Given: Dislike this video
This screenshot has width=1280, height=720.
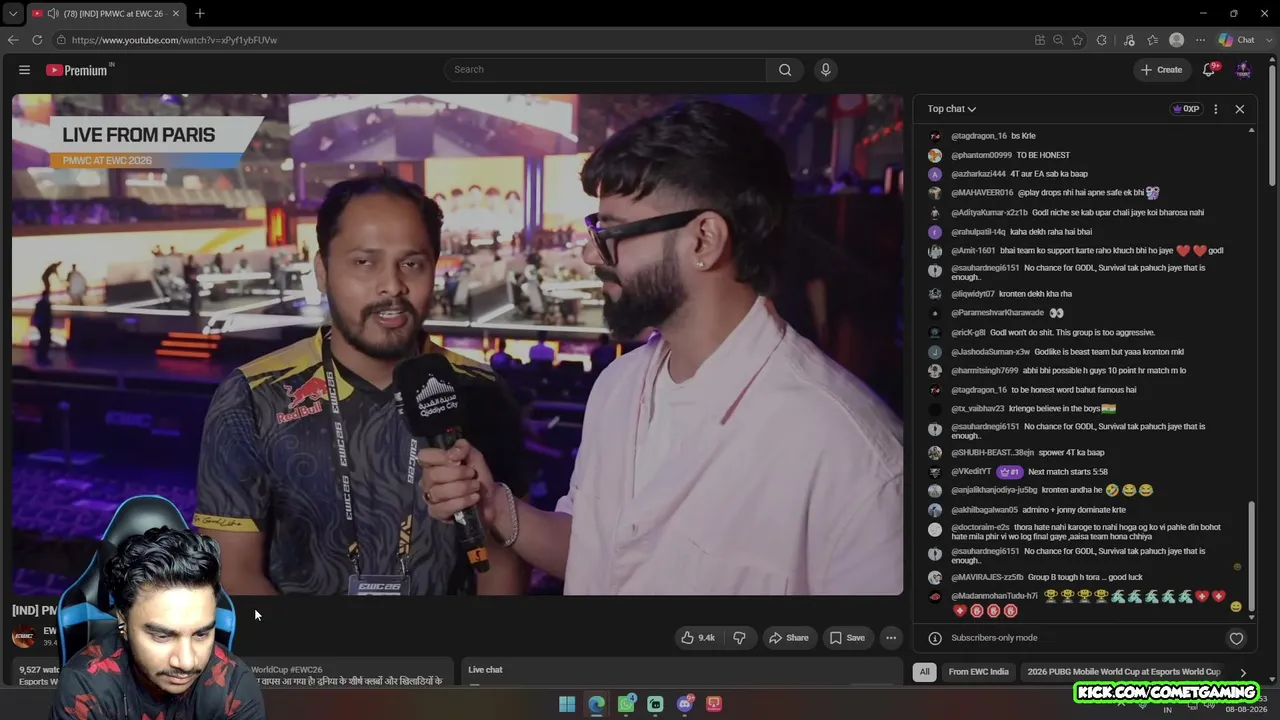Looking at the screenshot, I should click(739, 638).
